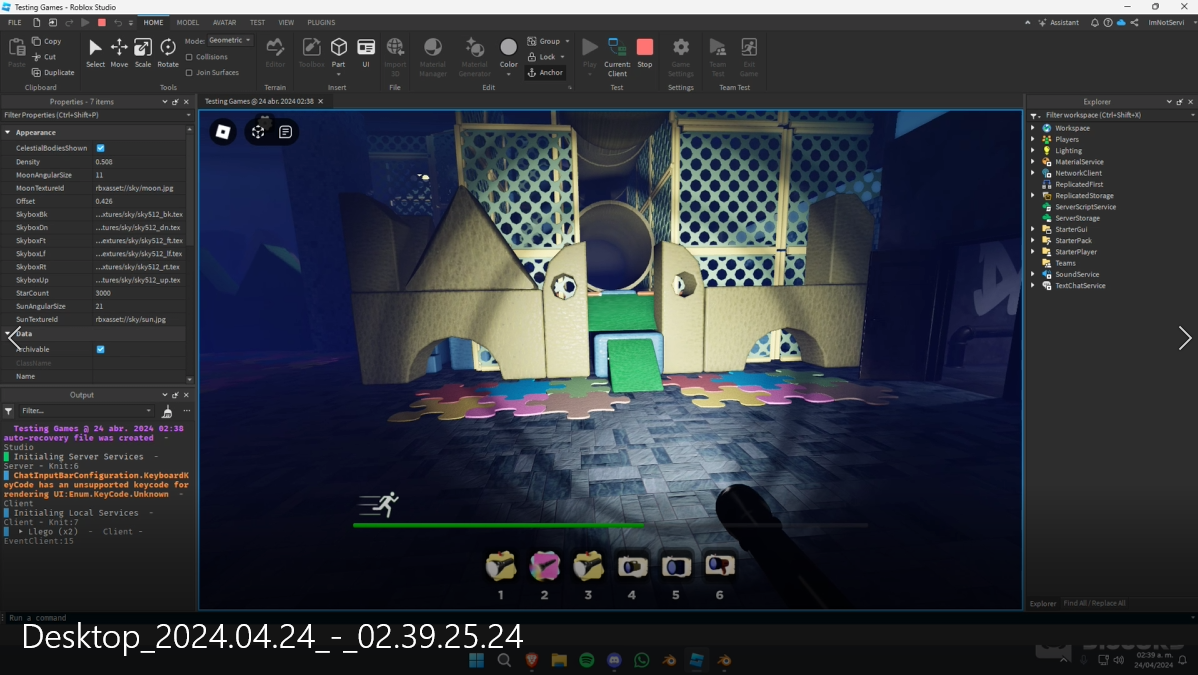The width and height of the screenshot is (1198, 675).
Task: Open File Explorer from the taskbar
Action: coord(559,660)
